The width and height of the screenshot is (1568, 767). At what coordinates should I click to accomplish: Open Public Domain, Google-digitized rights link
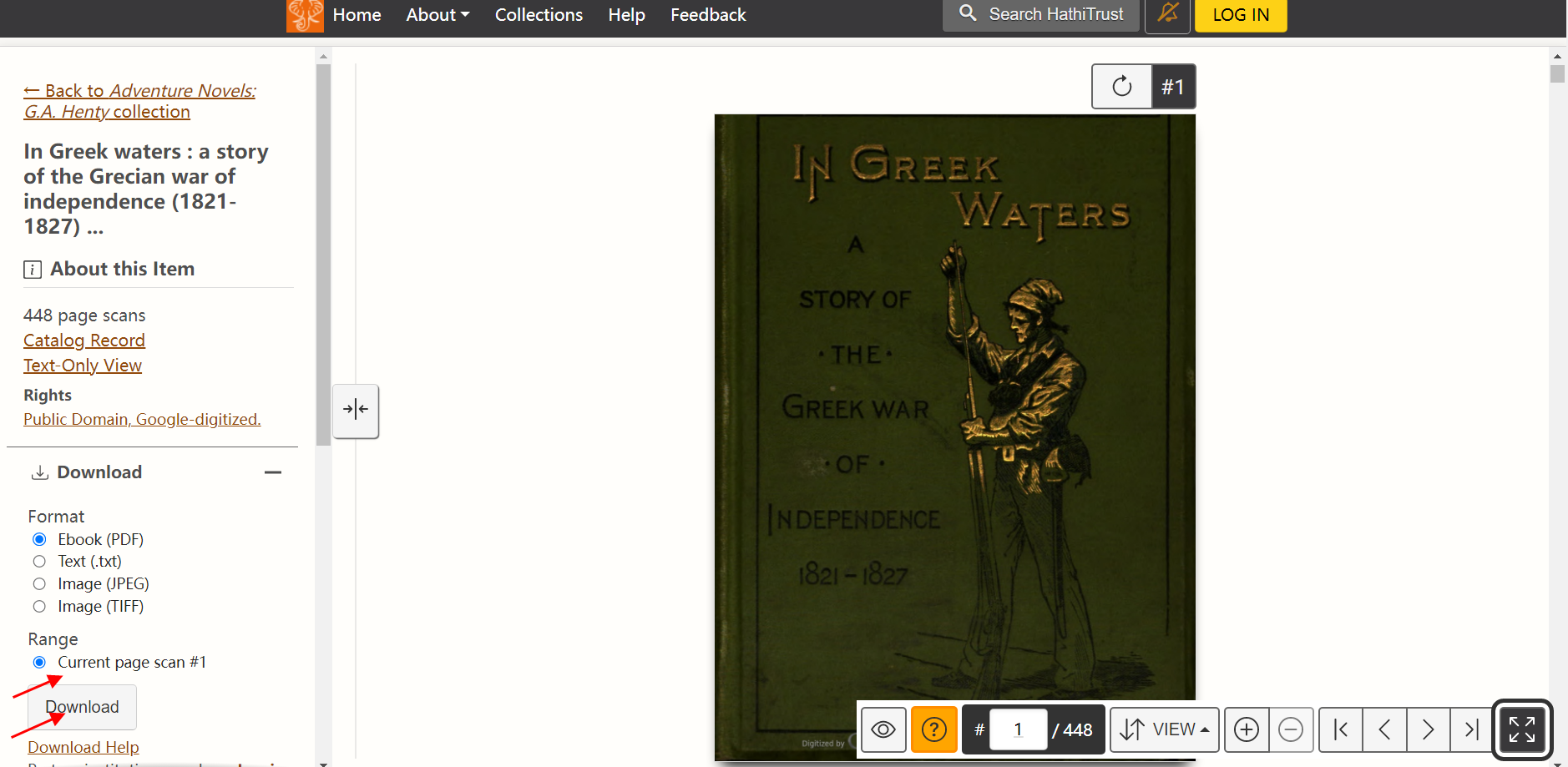click(142, 419)
